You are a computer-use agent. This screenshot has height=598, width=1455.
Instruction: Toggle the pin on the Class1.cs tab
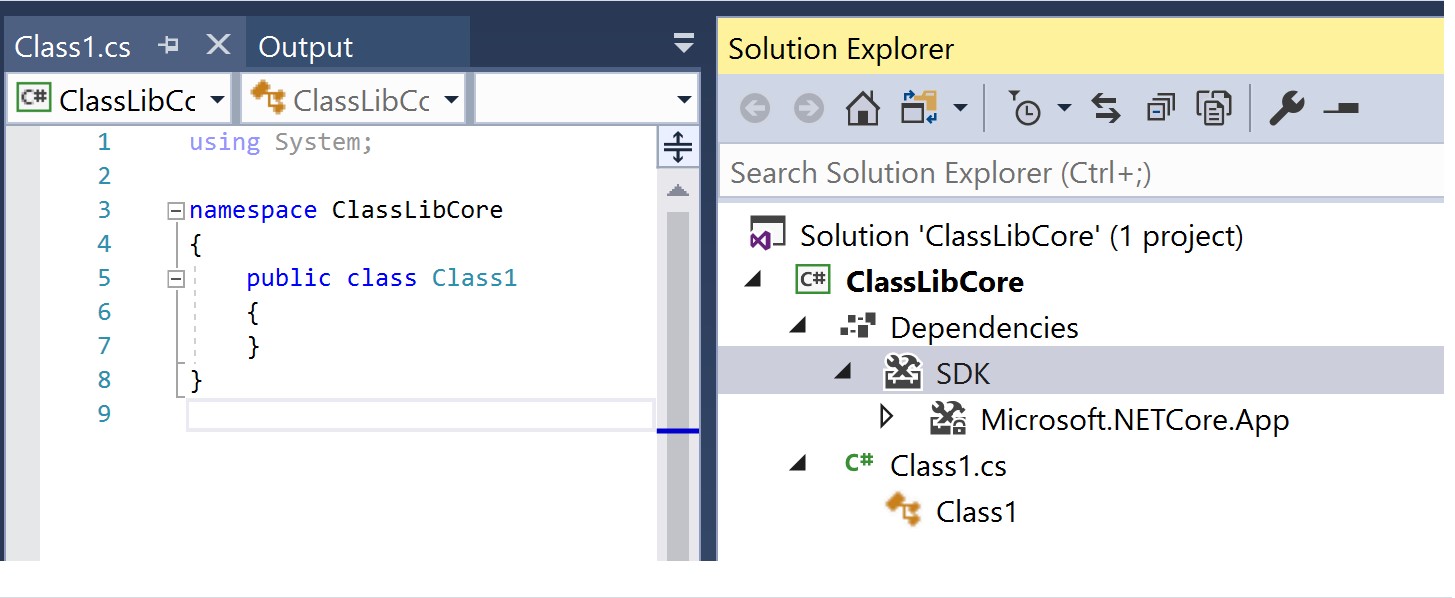(x=170, y=45)
